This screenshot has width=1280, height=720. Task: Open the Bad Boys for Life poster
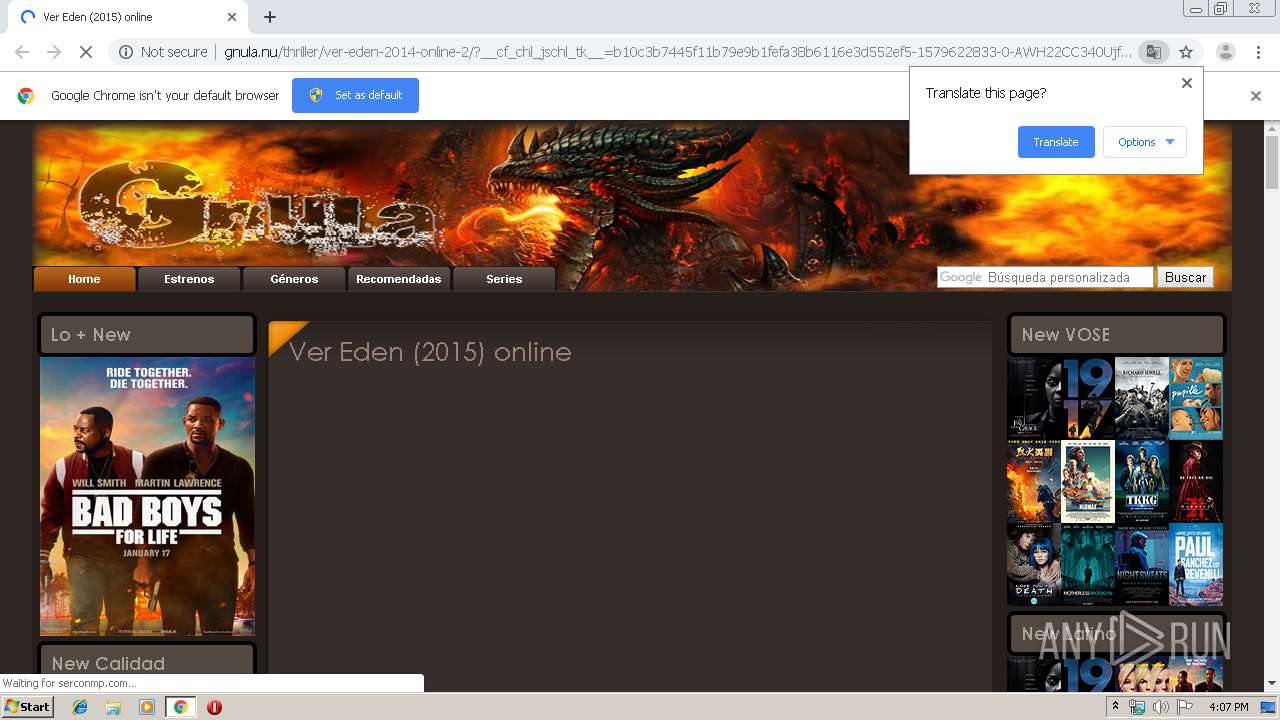(x=147, y=497)
